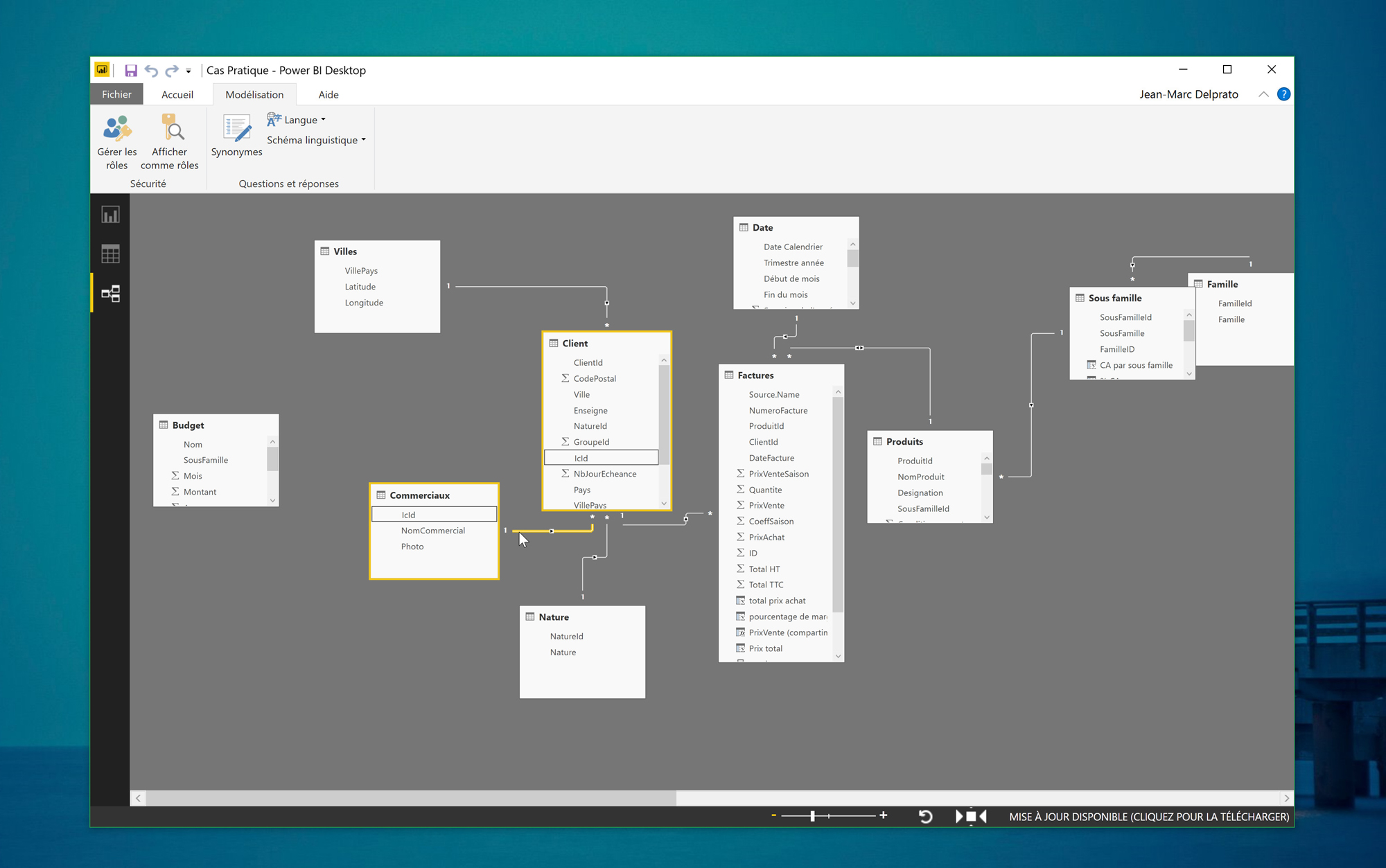1386x868 pixels.
Task: Click the reset layout icon at bottom
Action: click(x=924, y=816)
